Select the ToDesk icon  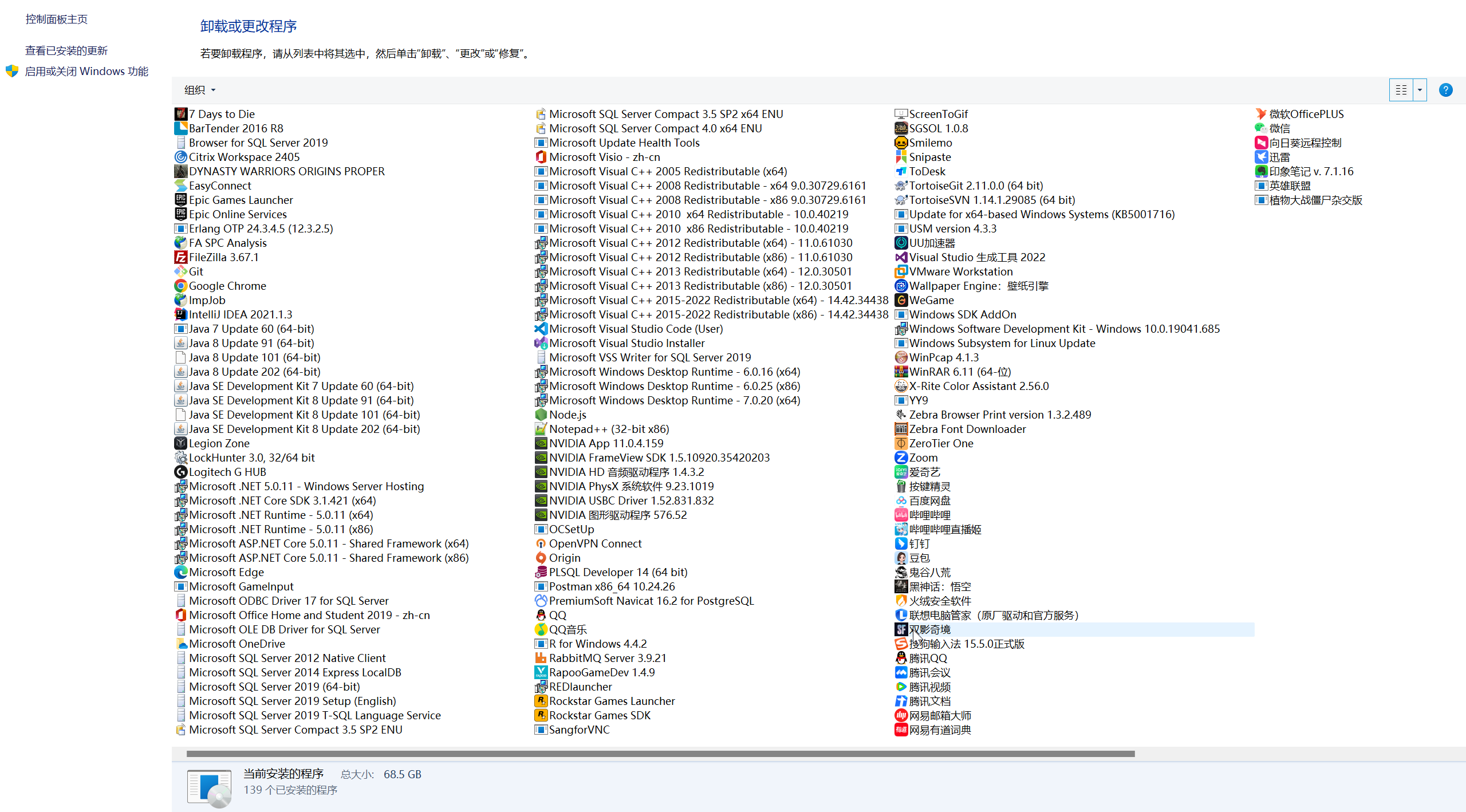pos(901,171)
